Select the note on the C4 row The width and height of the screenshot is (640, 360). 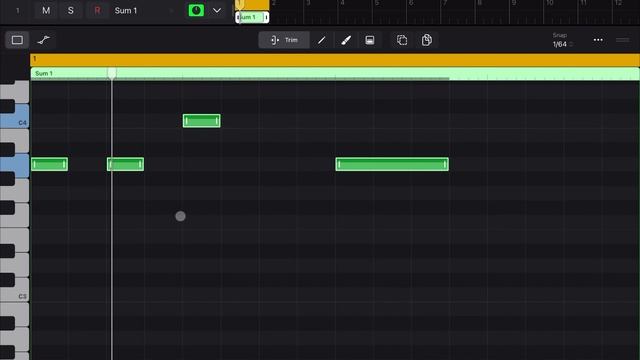[x=202, y=121]
